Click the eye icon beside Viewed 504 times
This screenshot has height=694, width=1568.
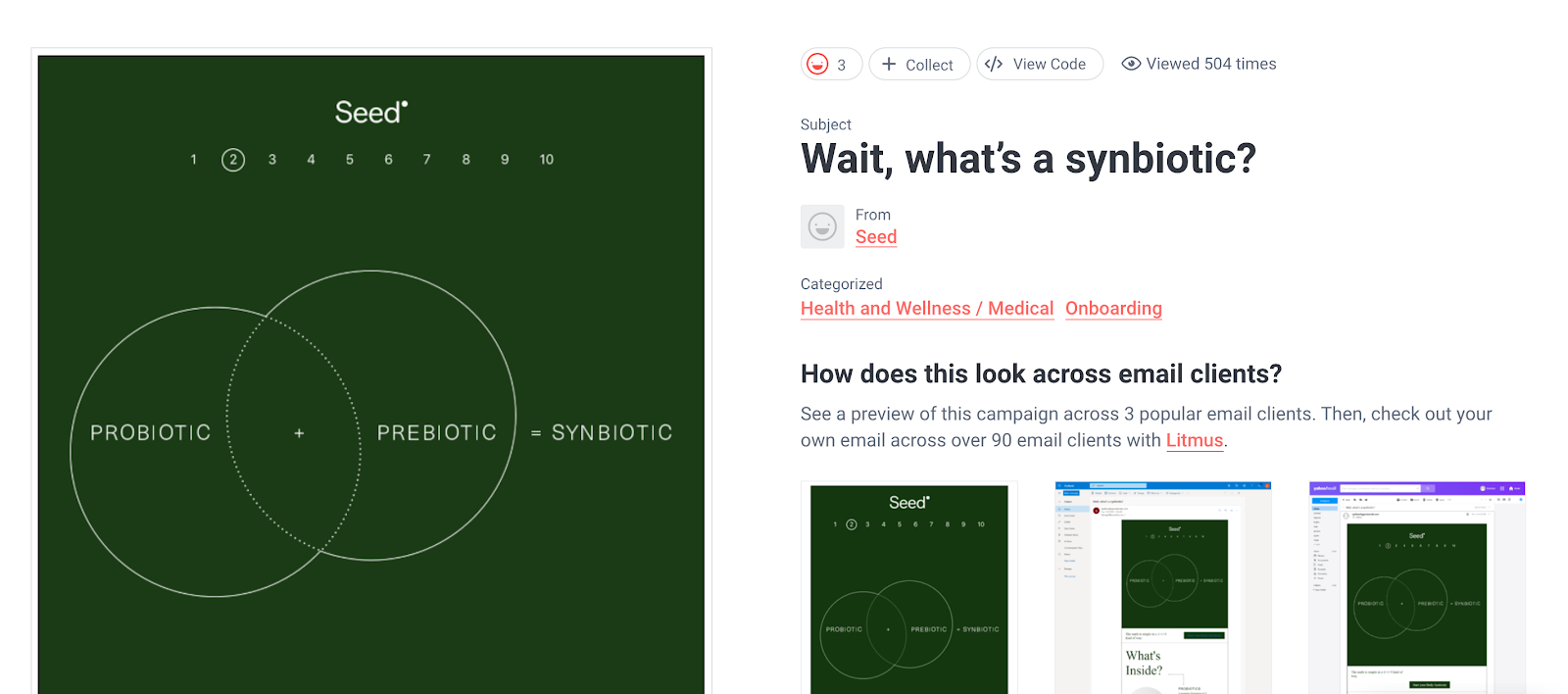click(1131, 64)
